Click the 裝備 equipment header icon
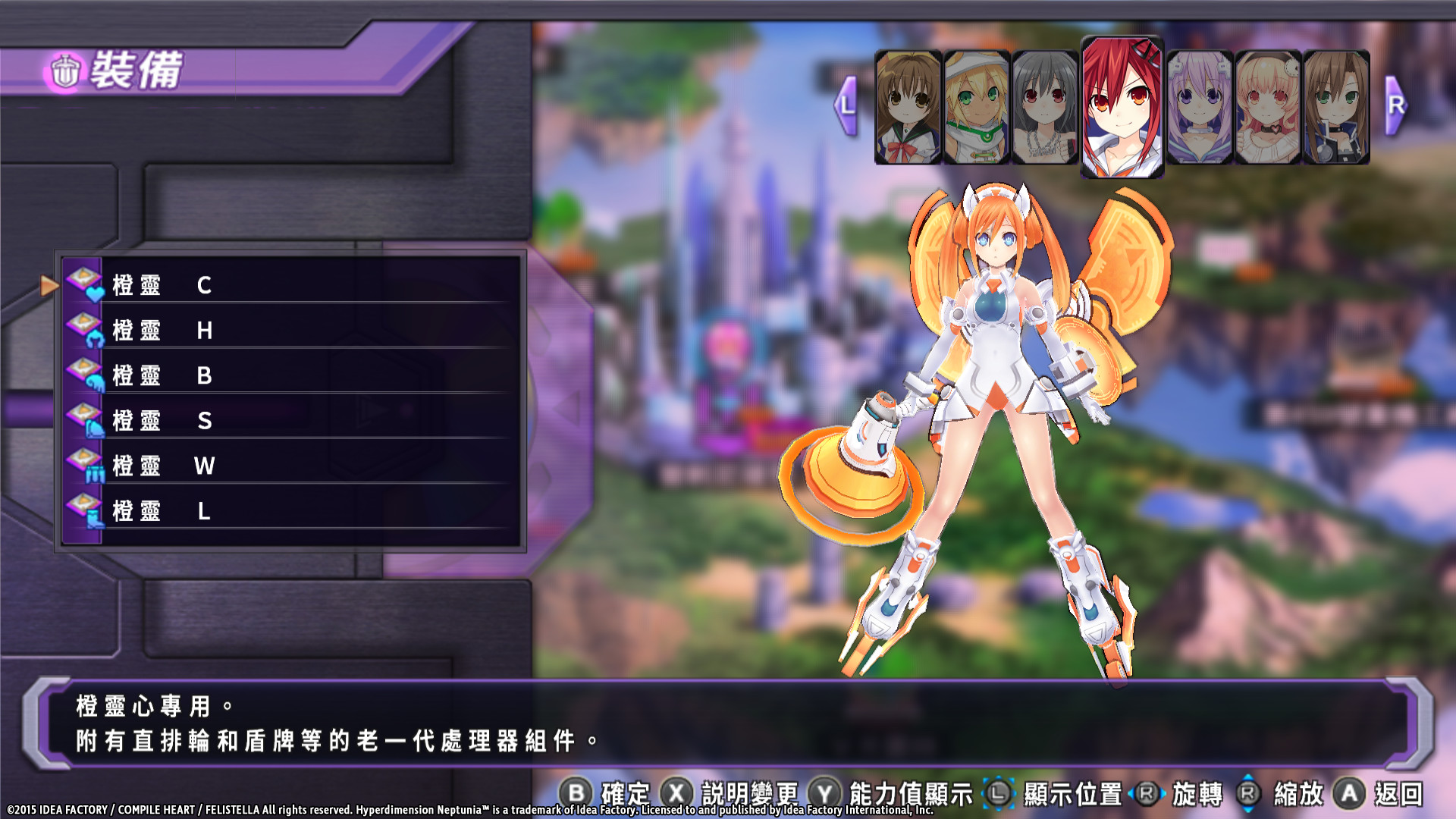Image resolution: width=1456 pixels, height=819 pixels. click(65, 72)
